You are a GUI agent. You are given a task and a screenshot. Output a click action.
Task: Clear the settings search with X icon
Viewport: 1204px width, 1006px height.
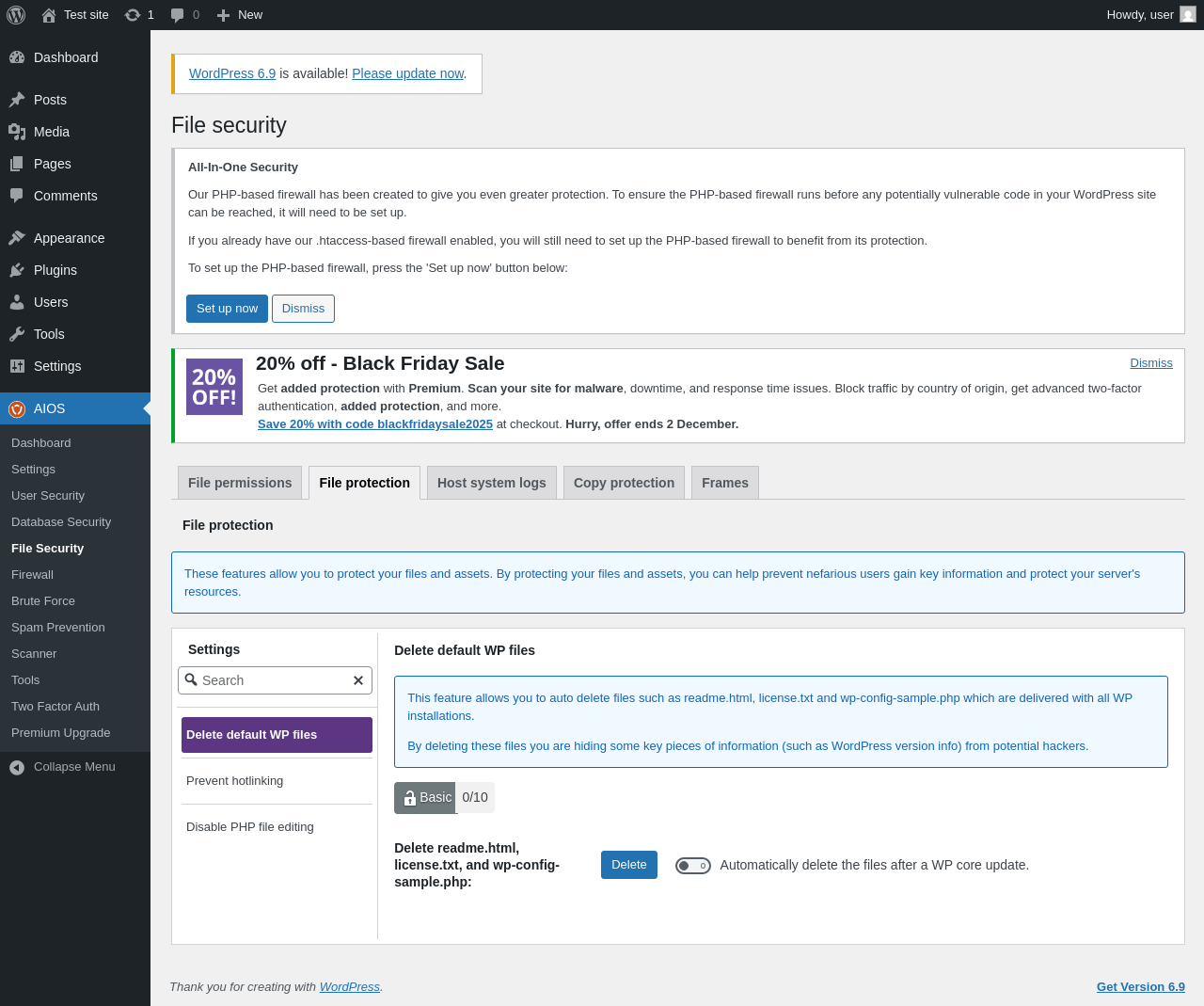(x=358, y=680)
